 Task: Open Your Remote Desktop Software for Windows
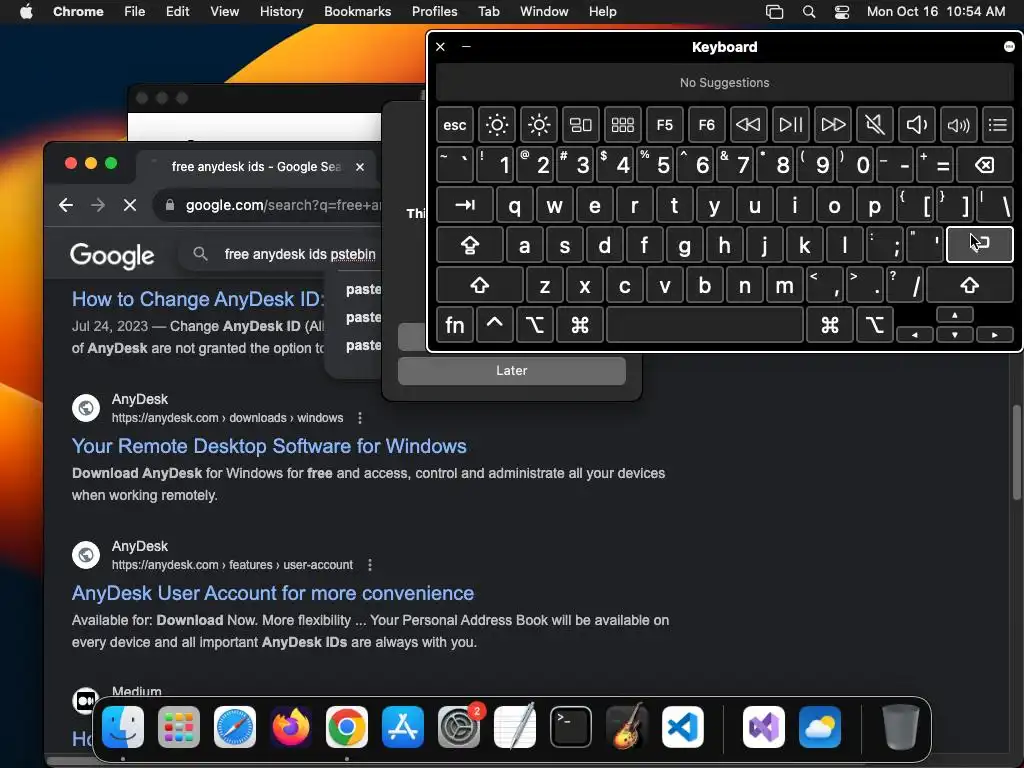(269, 446)
